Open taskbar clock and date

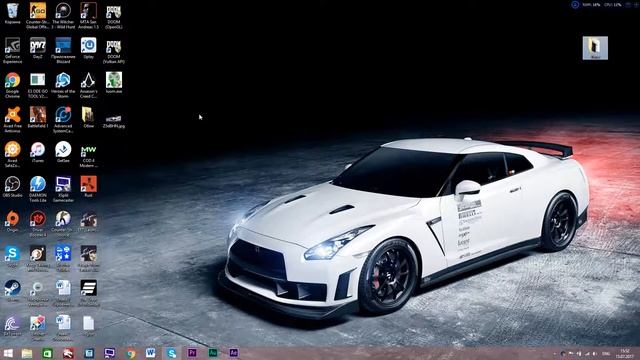click(625, 353)
